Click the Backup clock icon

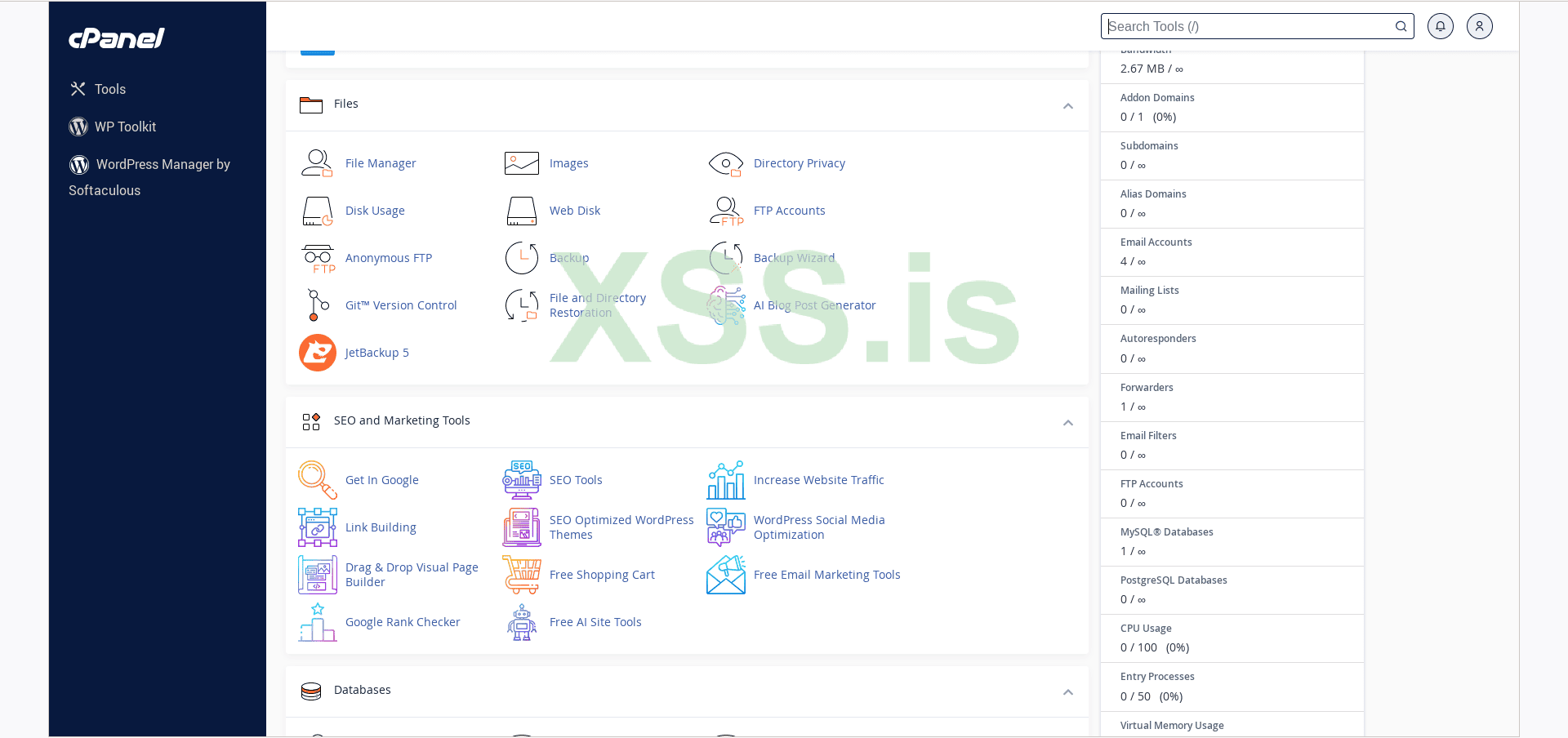click(522, 258)
